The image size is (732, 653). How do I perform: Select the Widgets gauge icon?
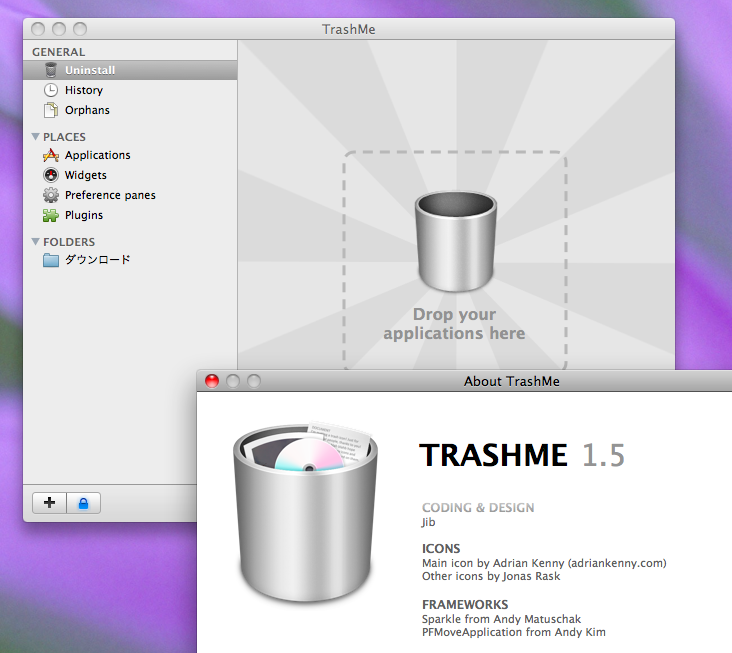pos(51,175)
